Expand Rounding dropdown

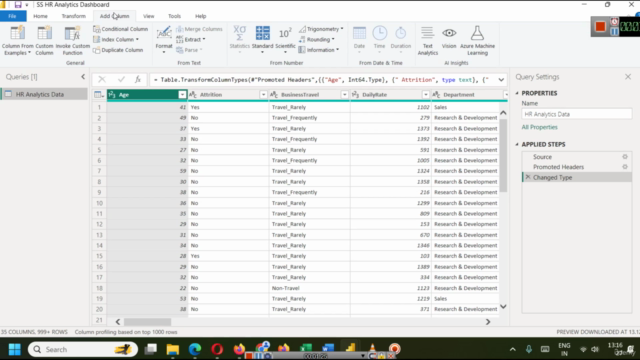pyautogui.click(x=317, y=40)
